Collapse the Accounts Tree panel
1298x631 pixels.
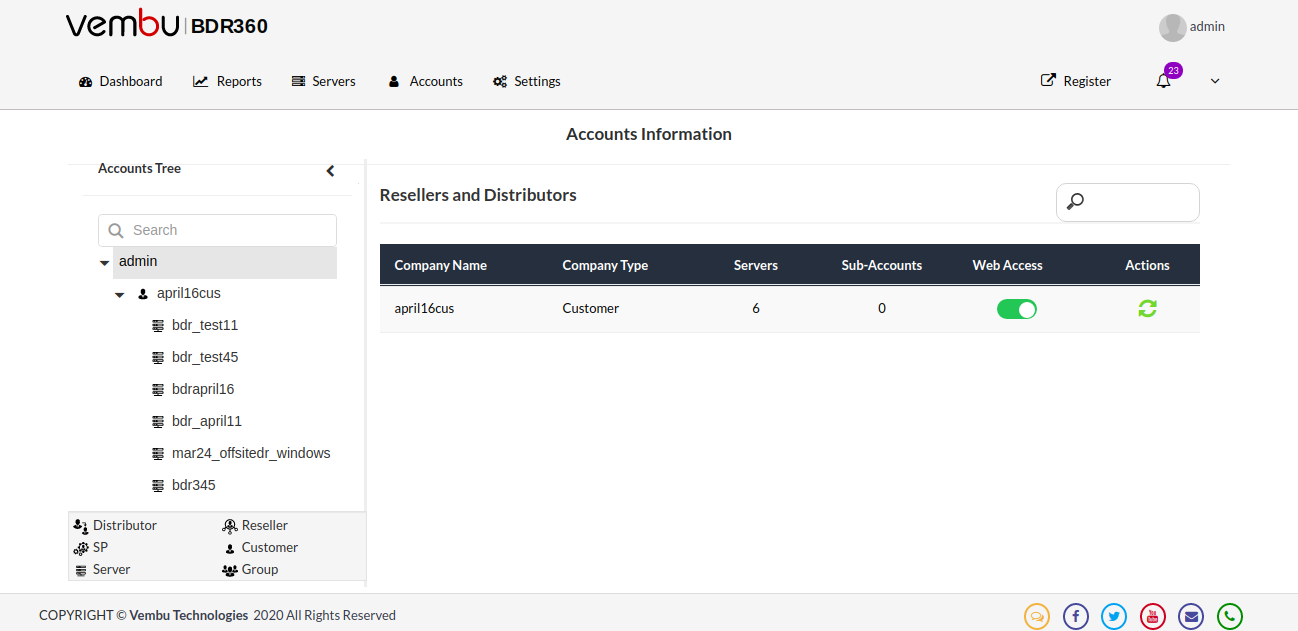click(331, 171)
